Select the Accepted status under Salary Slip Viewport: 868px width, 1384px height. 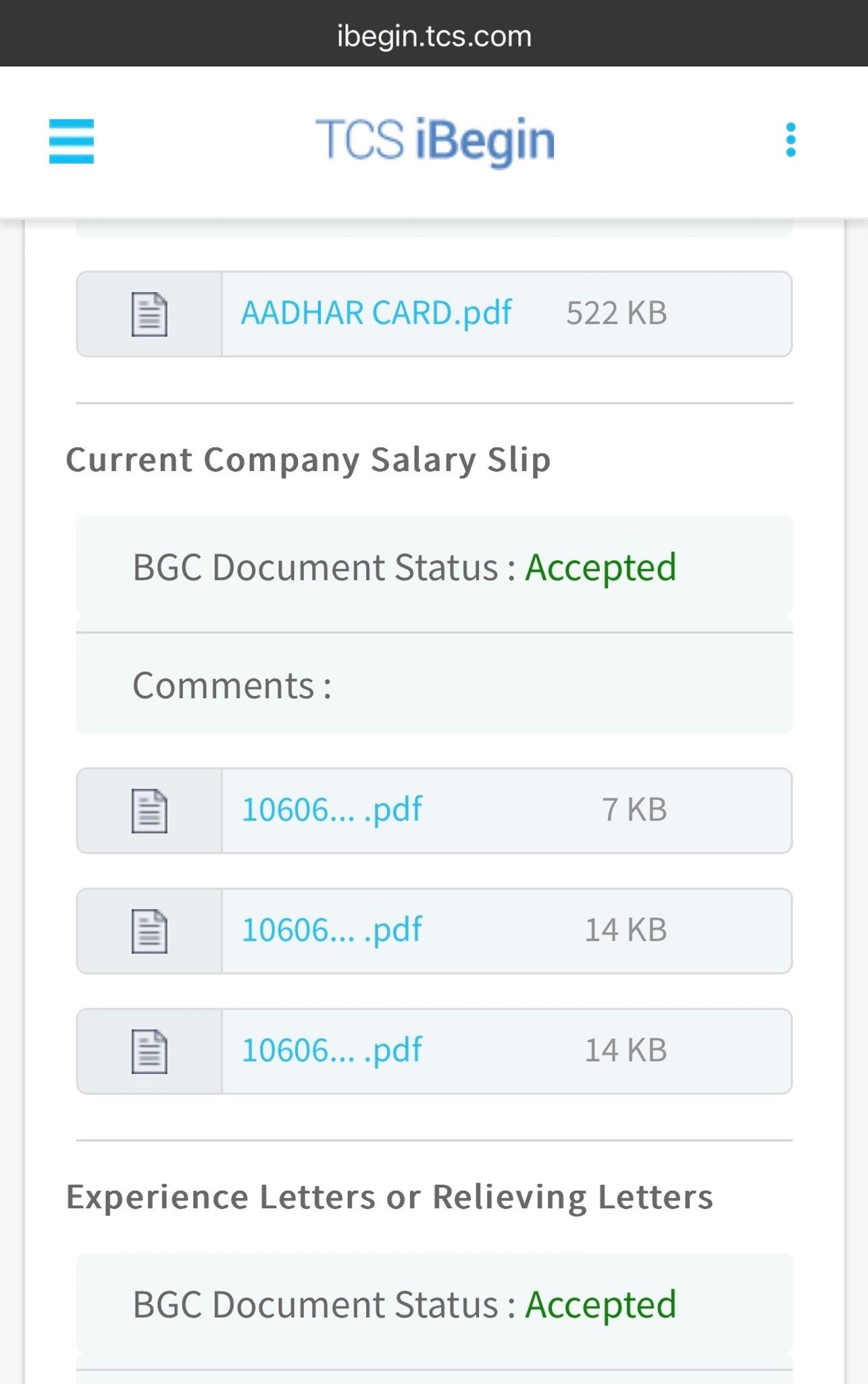click(602, 567)
